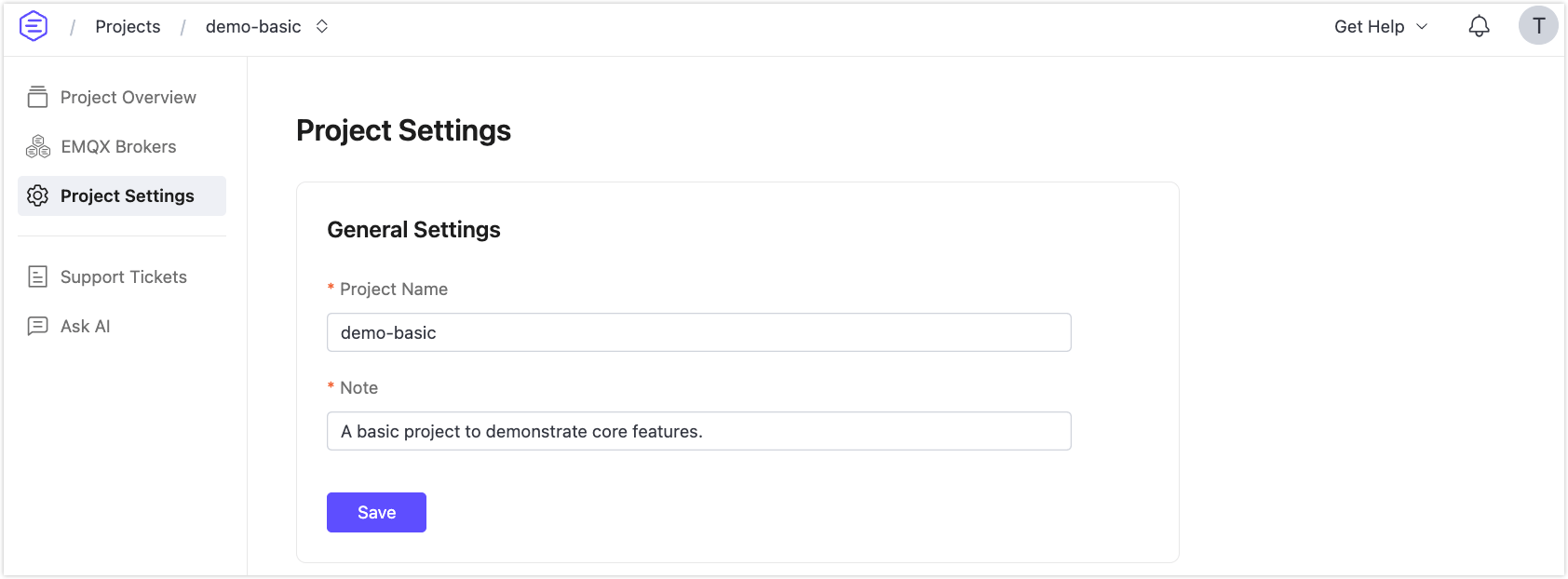This screenshot has width=1568, height=579.
Task: Select Ask AI in the sidebar
Action: pos(83,326)
